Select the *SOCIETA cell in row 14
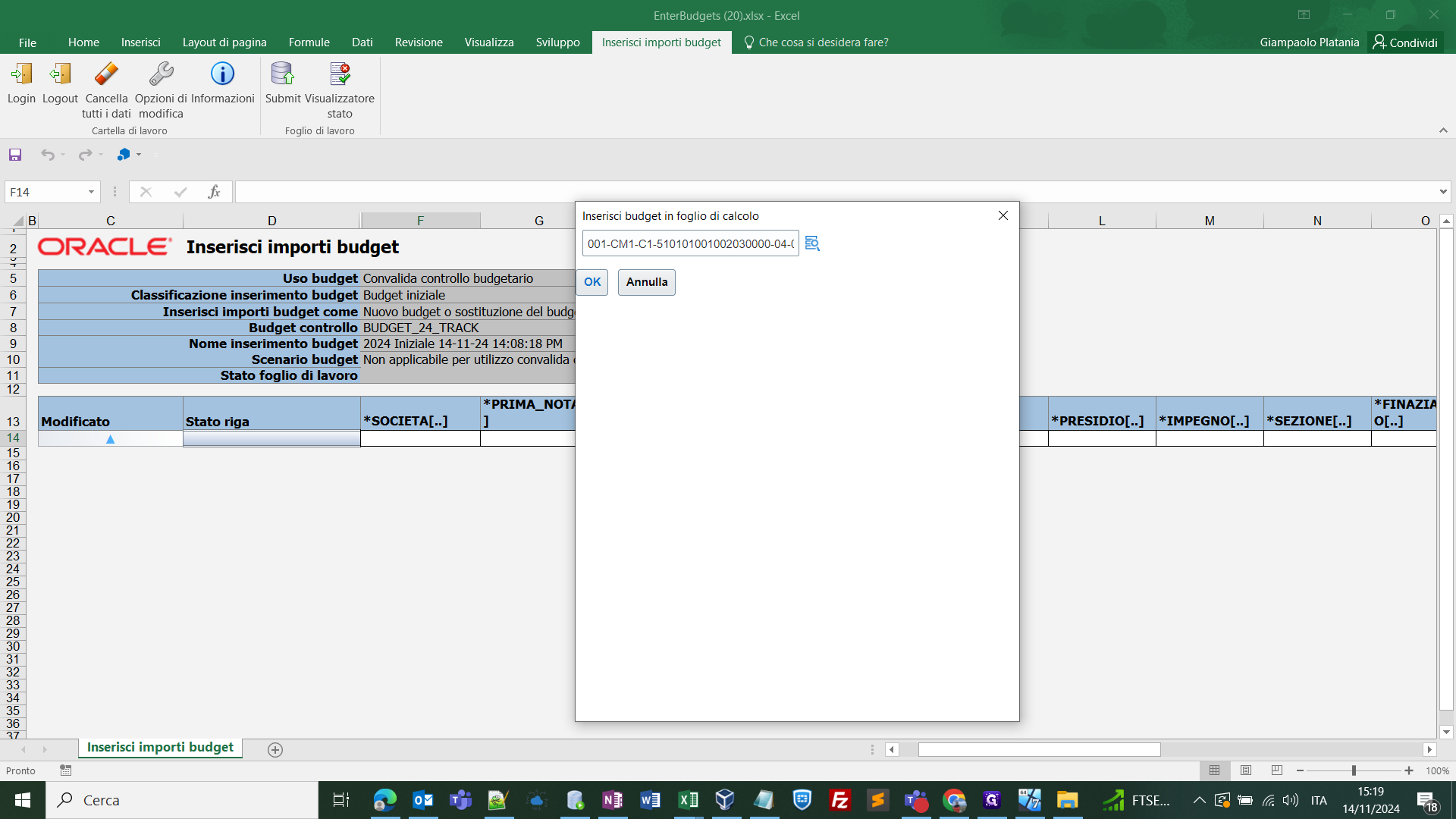The width and height of the screenshot is (1456, 819). coord(420,438)
